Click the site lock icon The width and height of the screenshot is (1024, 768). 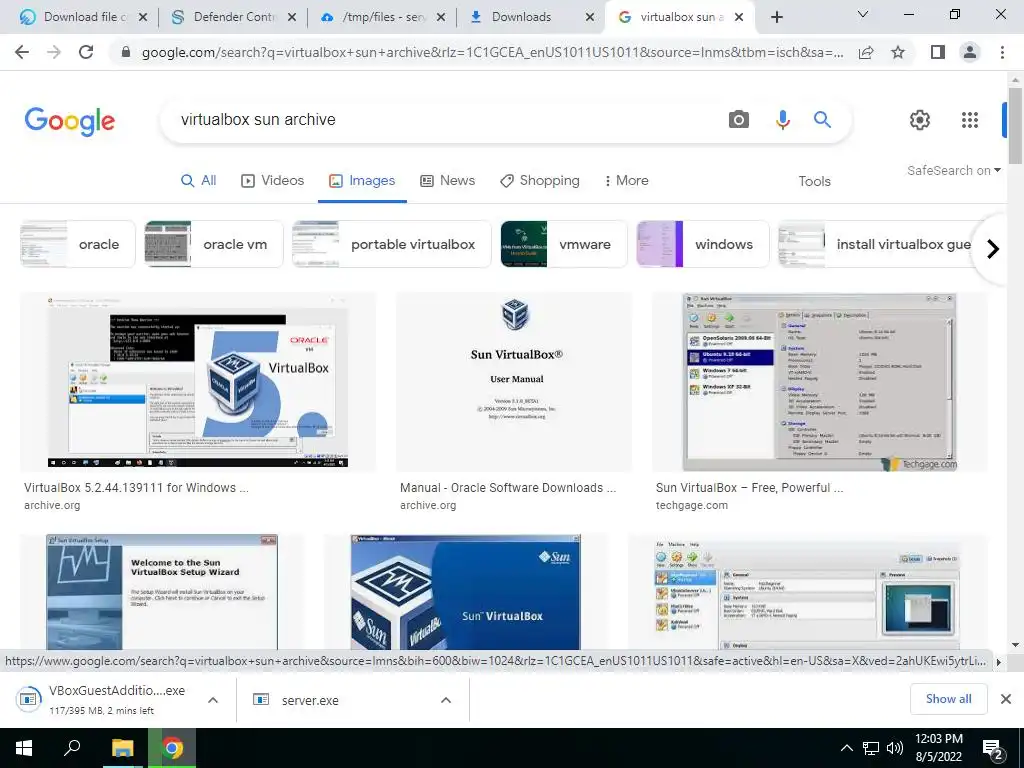[x=126, y=52]
